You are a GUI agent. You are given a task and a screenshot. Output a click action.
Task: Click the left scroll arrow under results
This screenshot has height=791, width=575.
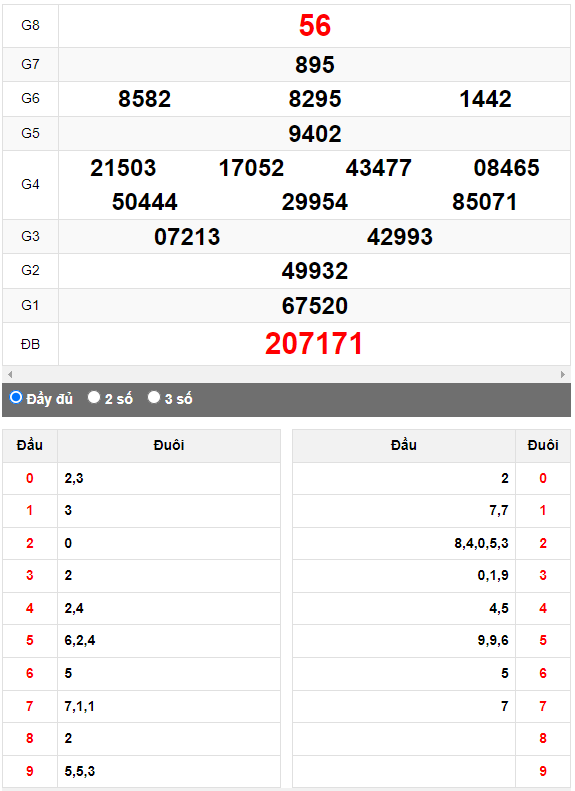[x=10, y=374]
